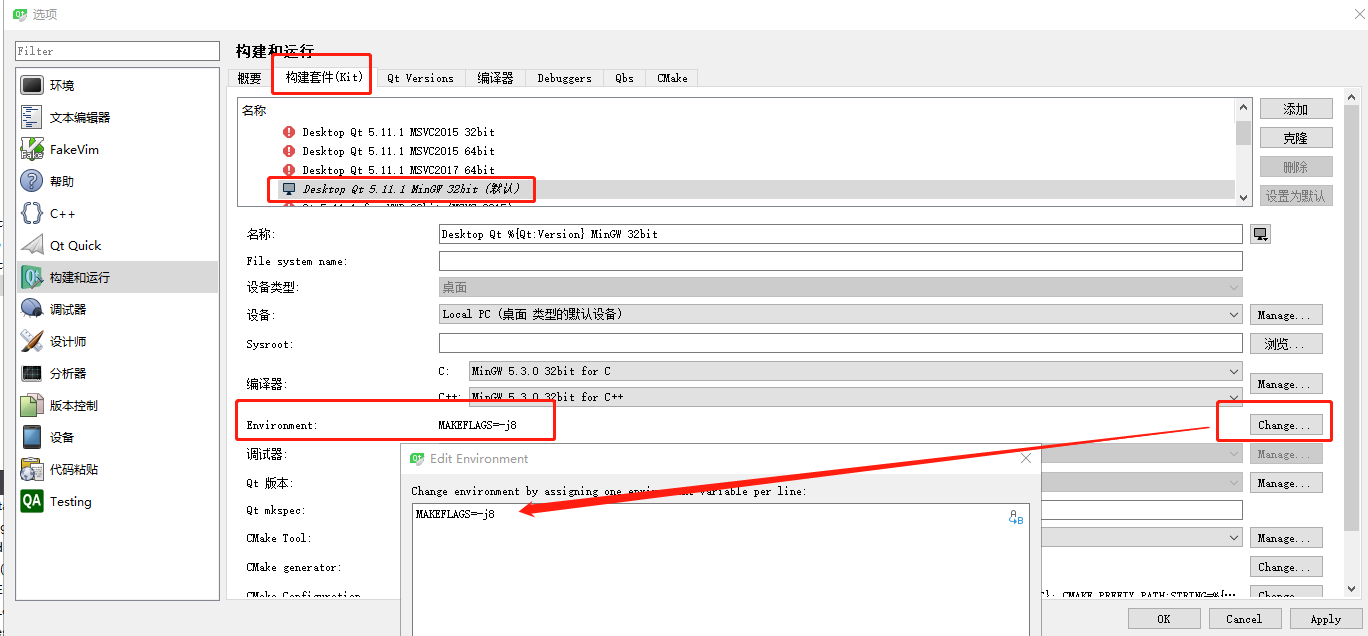
Task: Select the Testing QA category
Action: click(x=119, y=502)
